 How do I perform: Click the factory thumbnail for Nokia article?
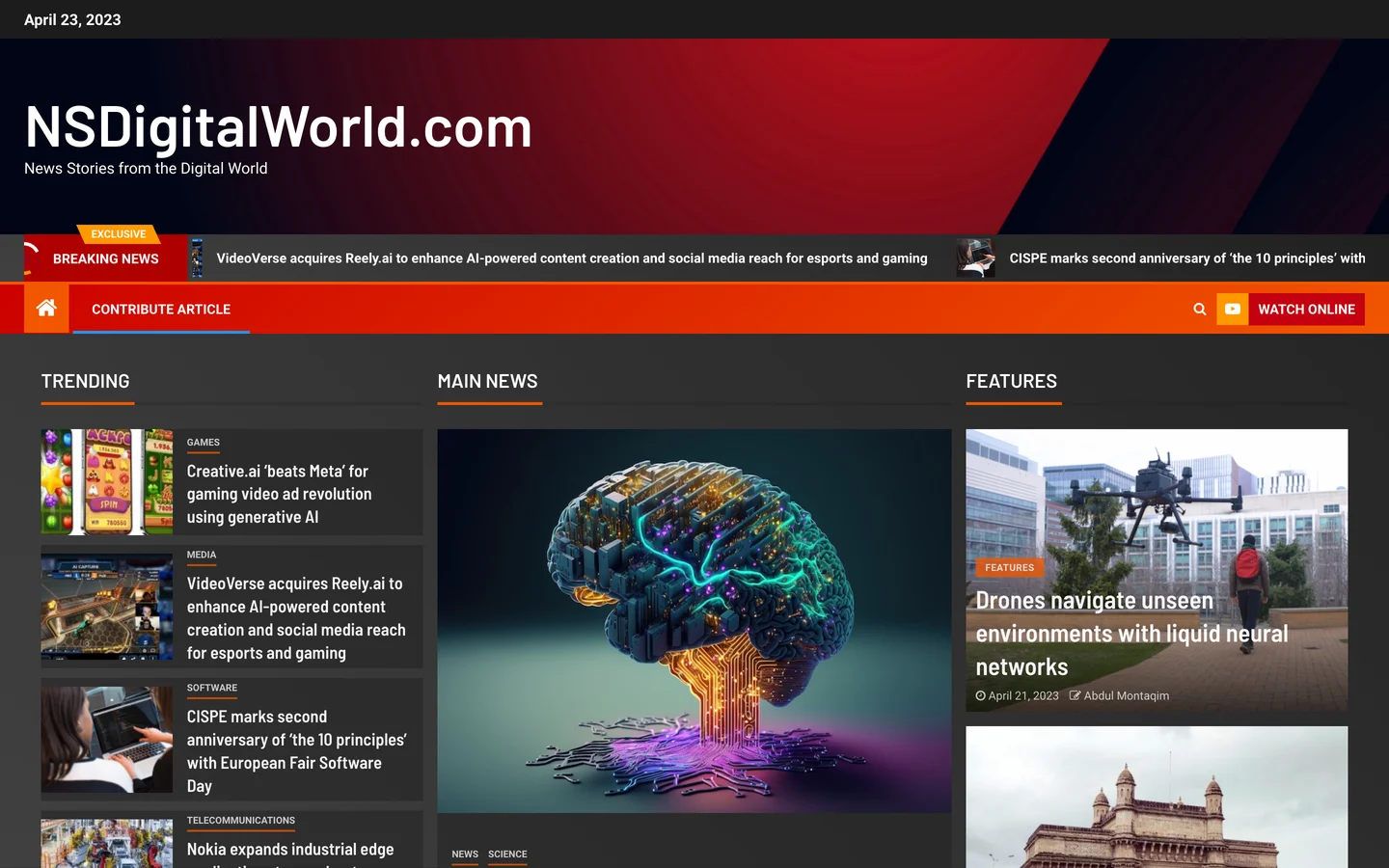(x=107, y=844)
